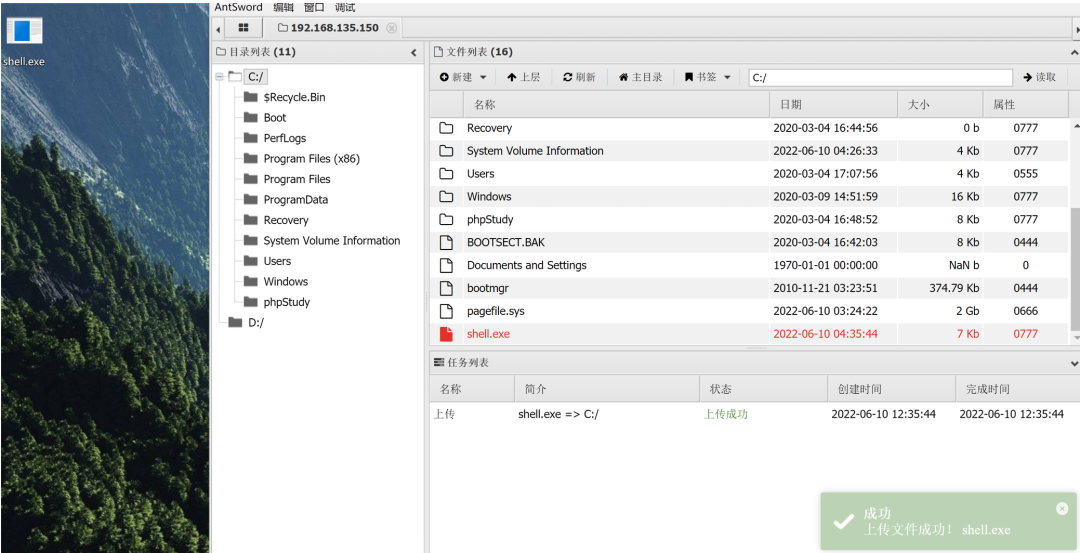
Task: Select the C:/ drive in the tree
Action: coord(256,76)
